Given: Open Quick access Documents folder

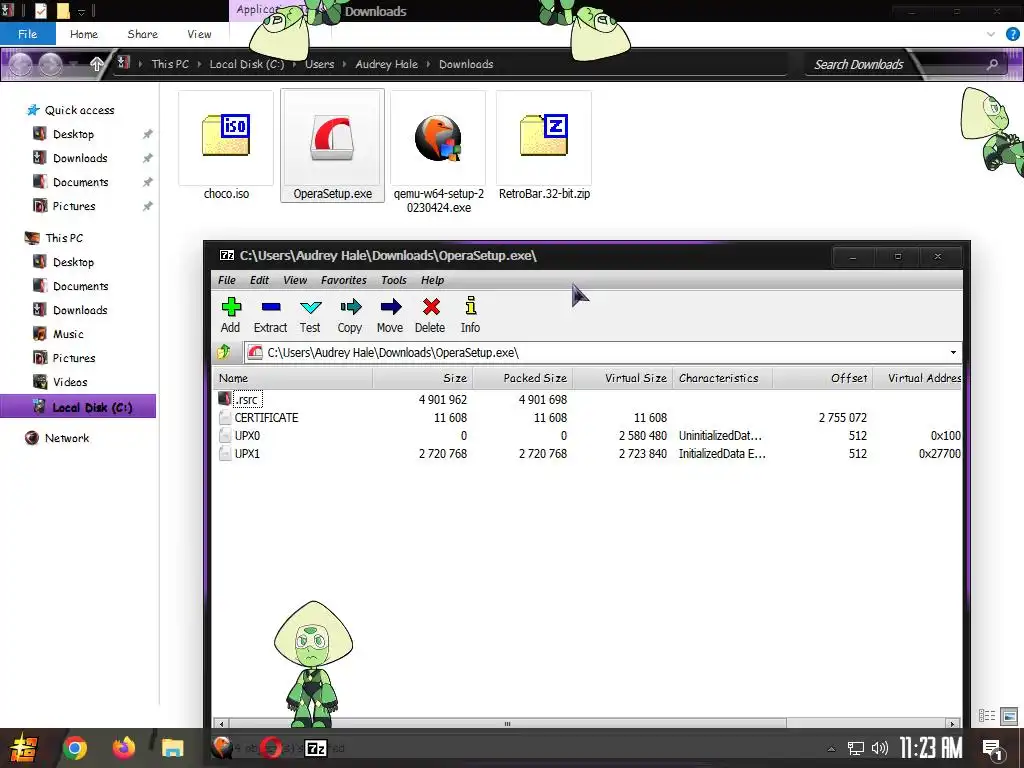Looking at the screenshot, I should pyautogui.click(x=80, y=182).
